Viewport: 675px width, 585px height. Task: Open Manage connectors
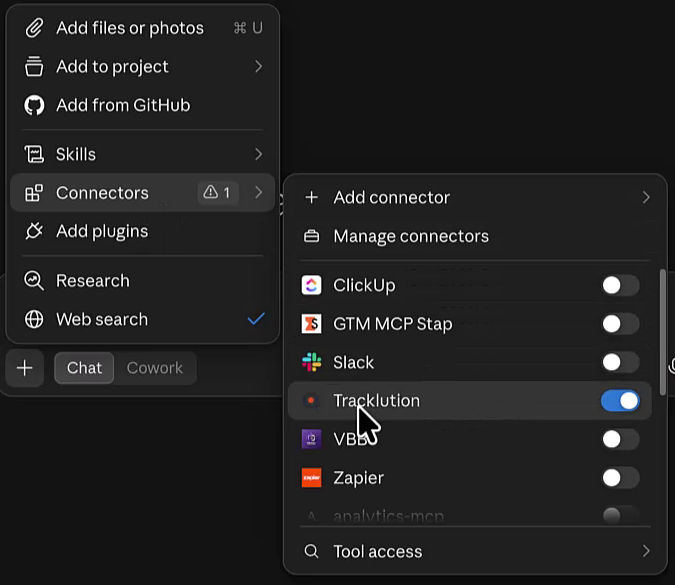click(475, 236)
